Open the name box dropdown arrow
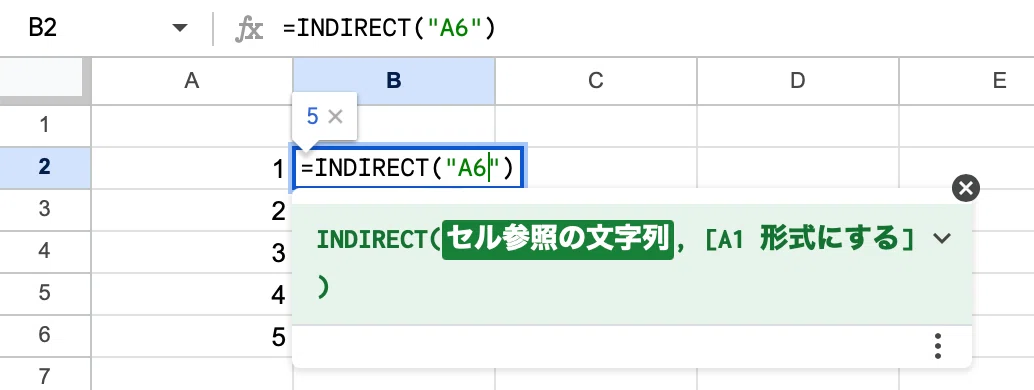This screenshot has width=1034, height=390. (179, 28)
